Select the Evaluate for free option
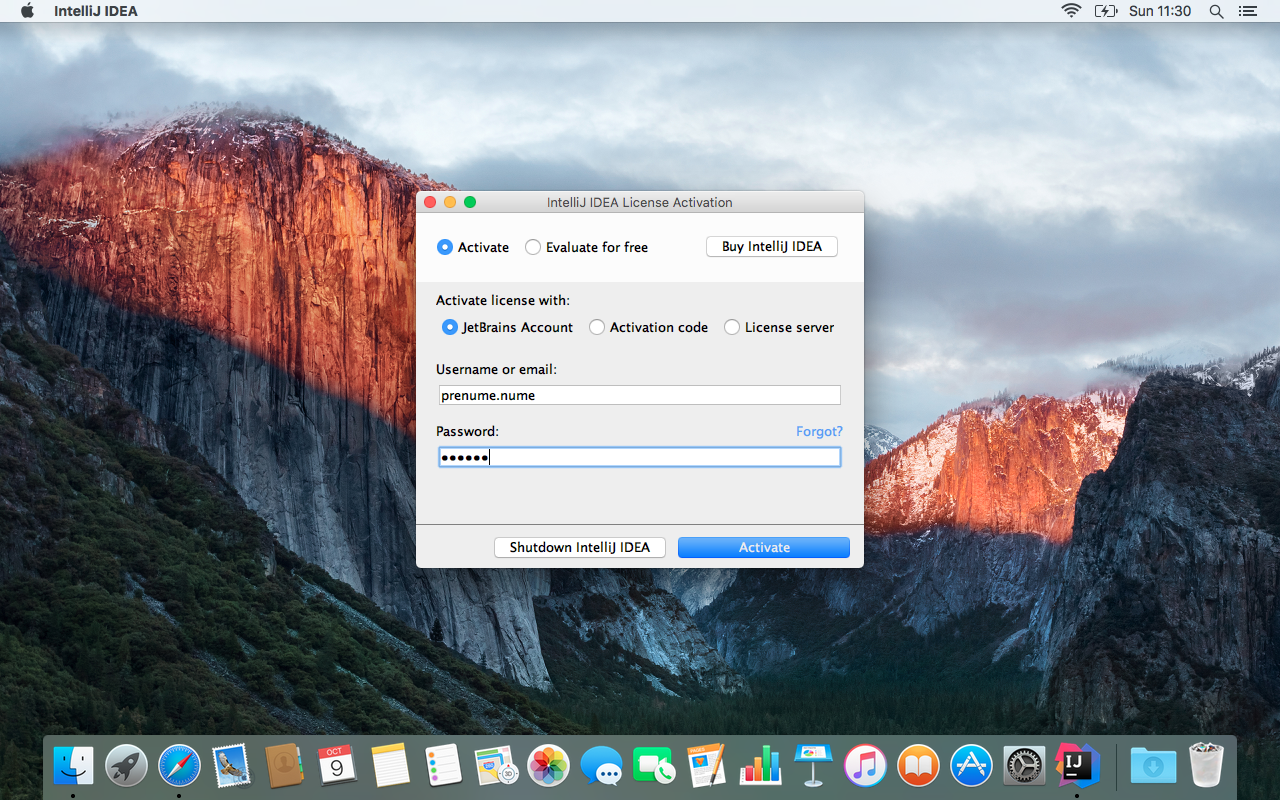The height and width of the screenshot is (800, 1280). click(x=532, y=247)
